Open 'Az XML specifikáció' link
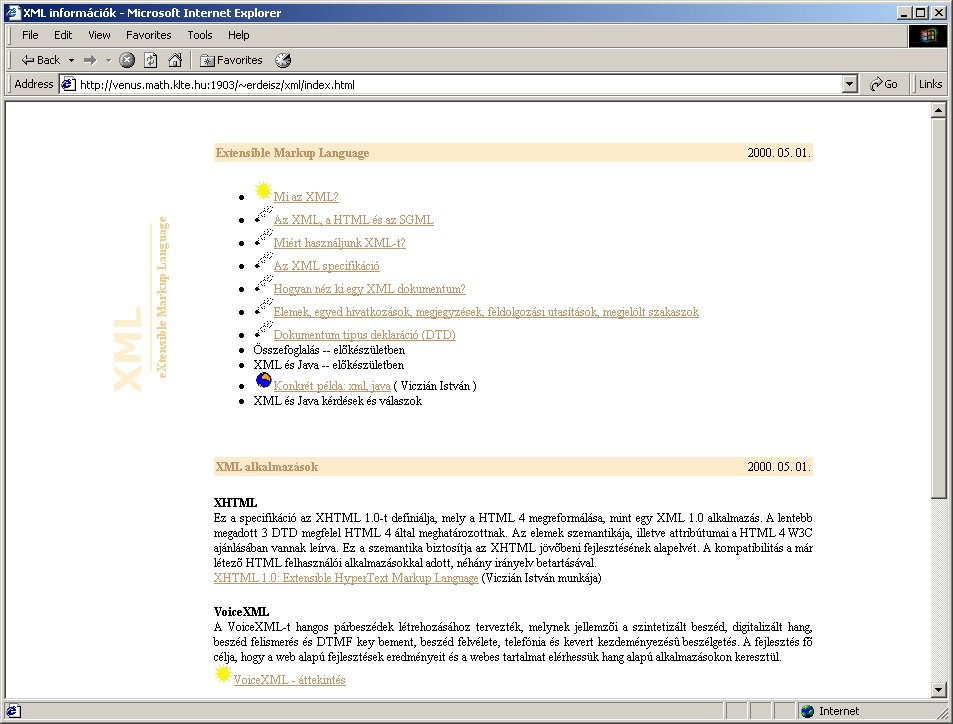 (326, 266)
